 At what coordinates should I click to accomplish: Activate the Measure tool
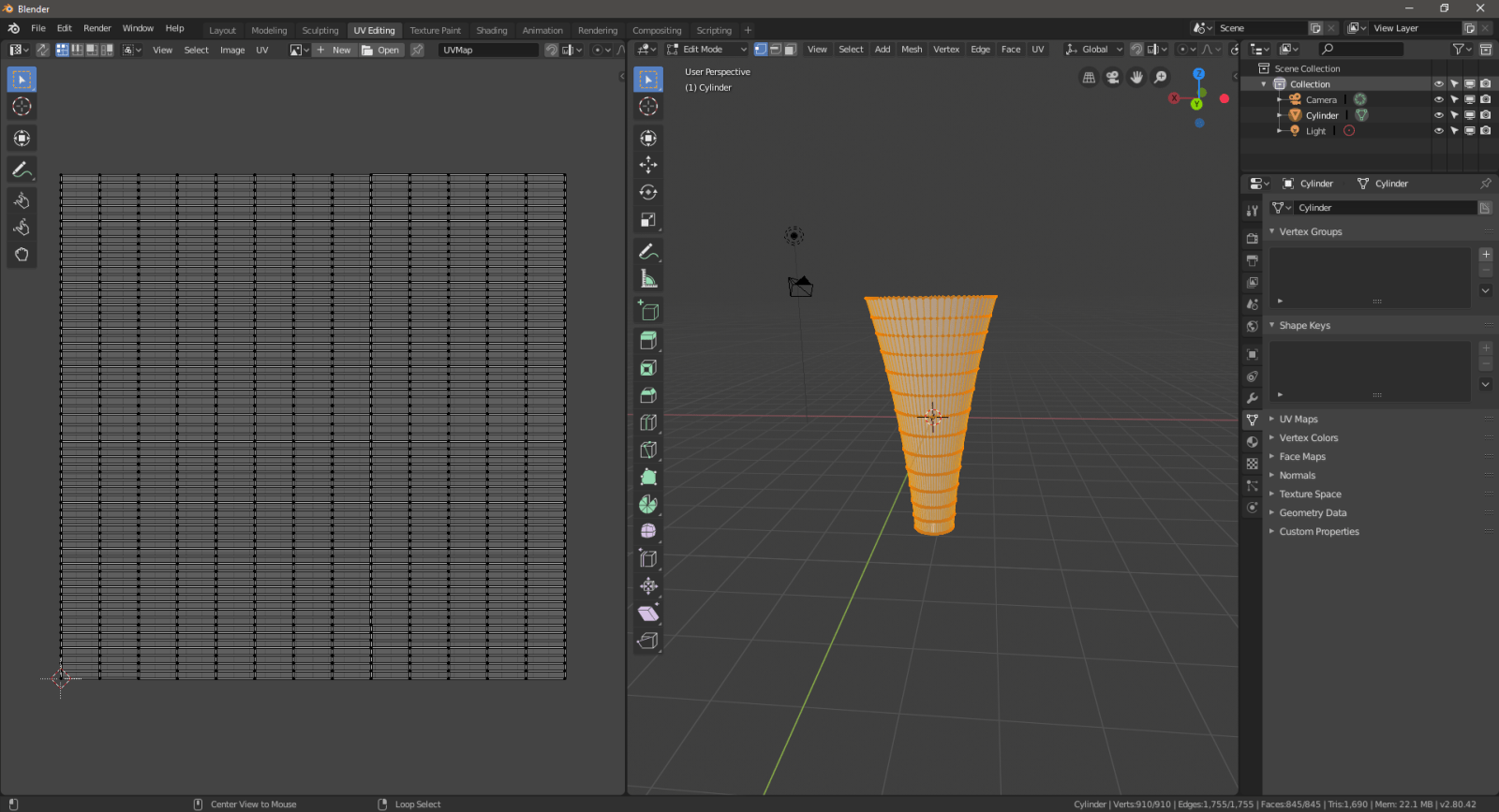647,279
